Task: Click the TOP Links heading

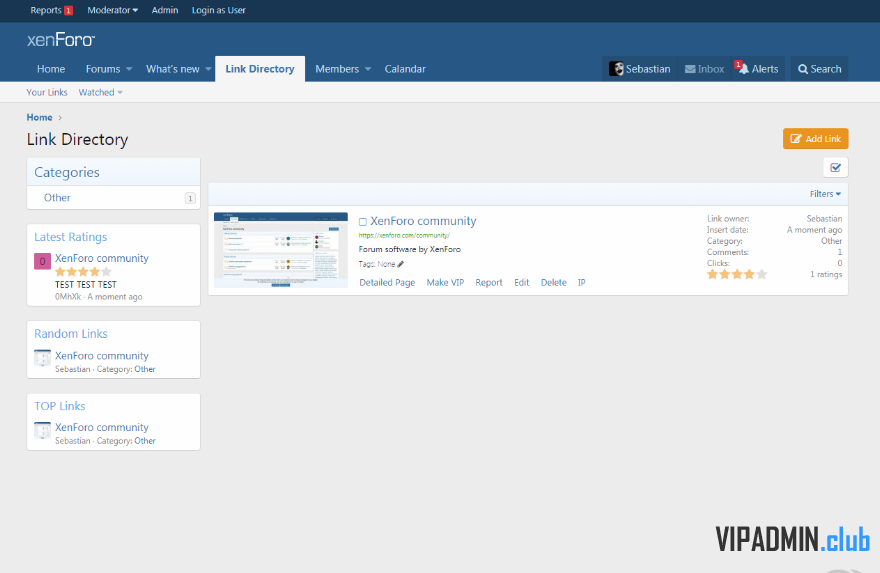Action: [59, 406]
